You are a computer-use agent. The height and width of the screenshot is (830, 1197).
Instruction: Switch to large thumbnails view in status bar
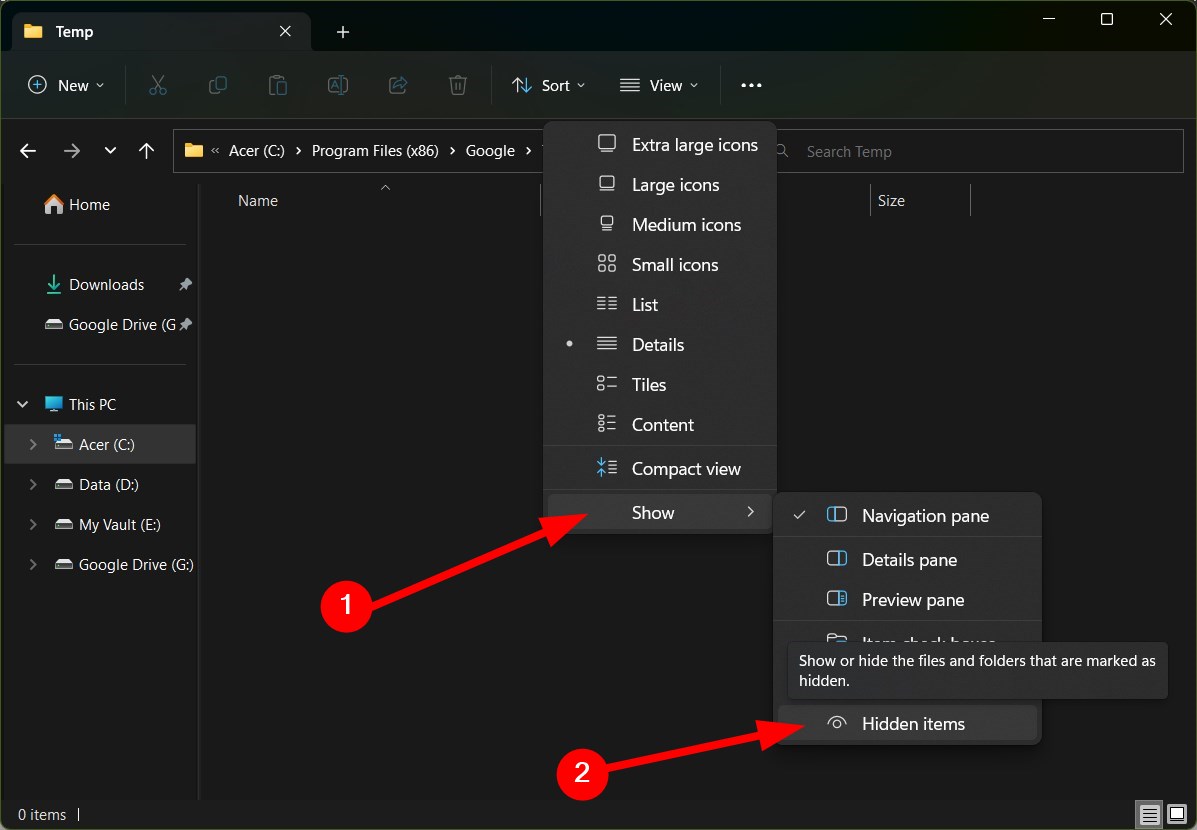(1176, 814)
